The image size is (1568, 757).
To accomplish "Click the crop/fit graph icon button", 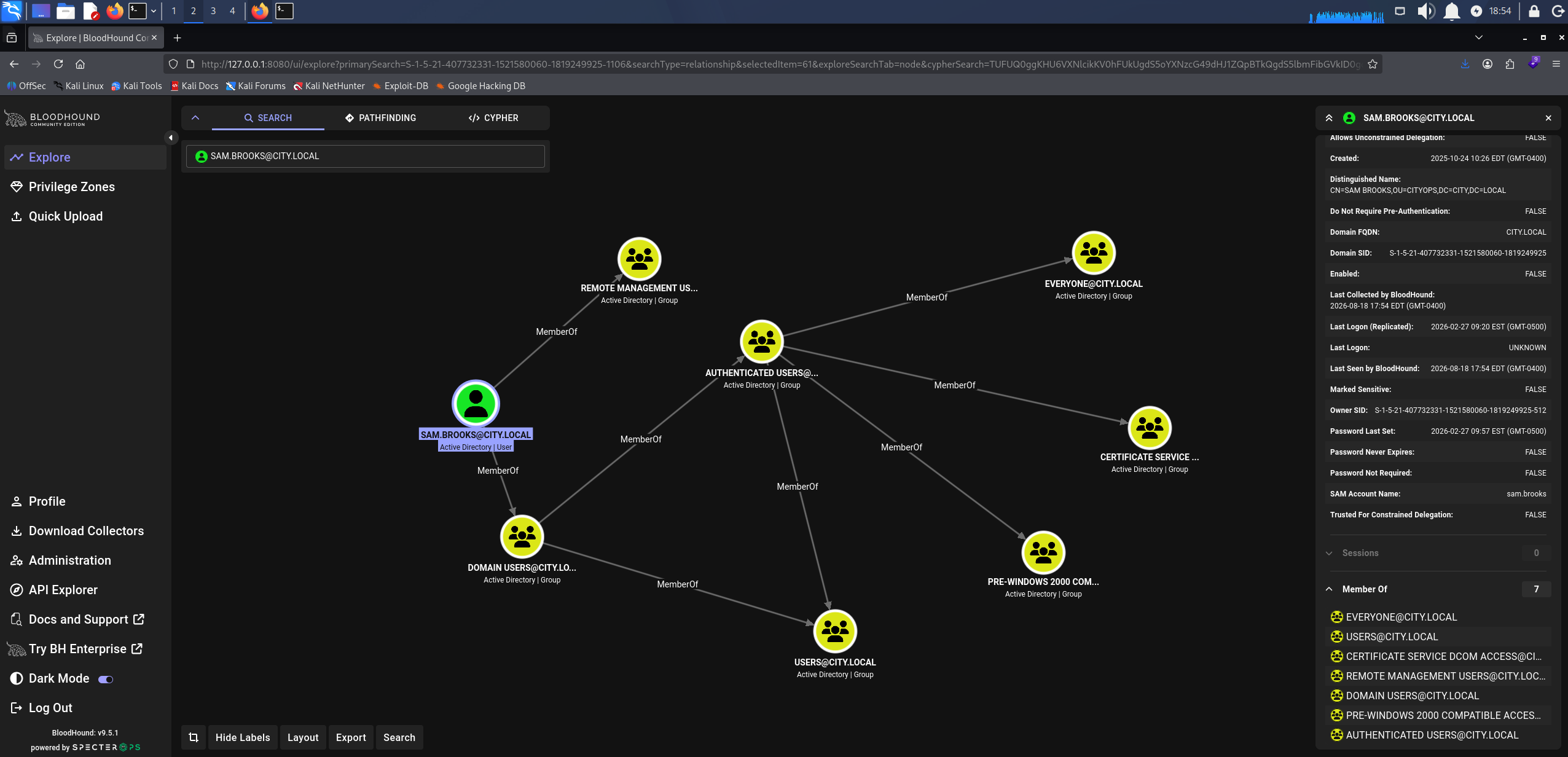I will (194, 737).
